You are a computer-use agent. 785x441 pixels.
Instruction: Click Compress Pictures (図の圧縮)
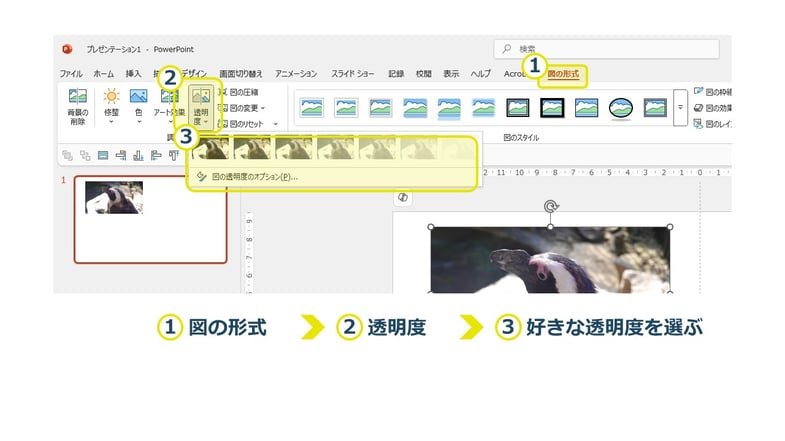point(239,92)
